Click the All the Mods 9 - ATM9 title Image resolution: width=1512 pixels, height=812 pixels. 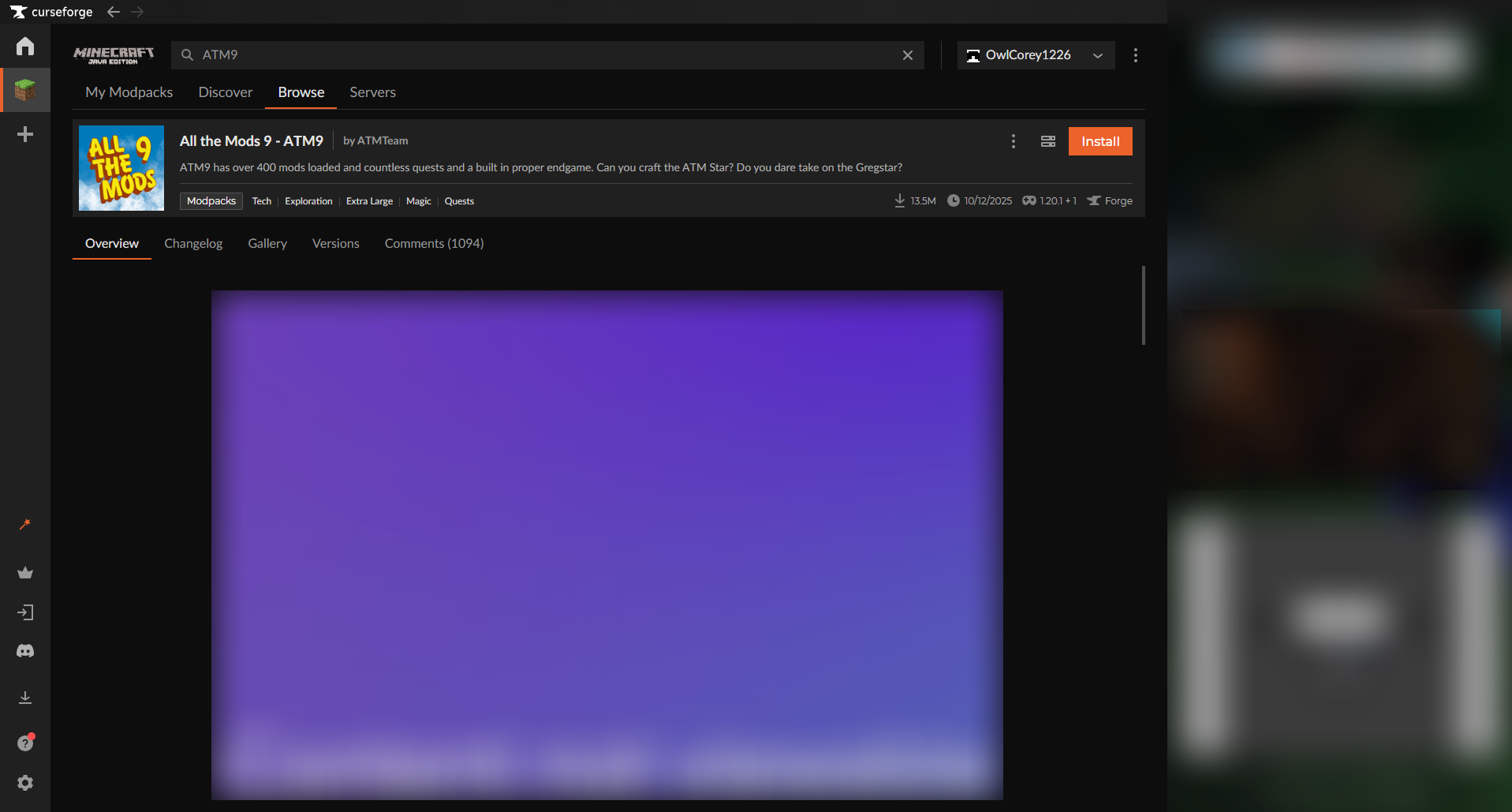point(252,140)
